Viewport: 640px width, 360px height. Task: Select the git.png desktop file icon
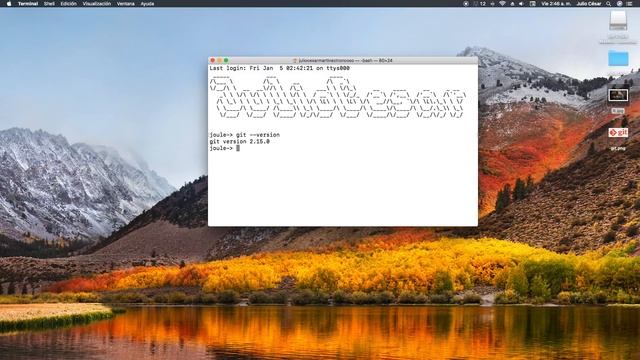point(618,133)
